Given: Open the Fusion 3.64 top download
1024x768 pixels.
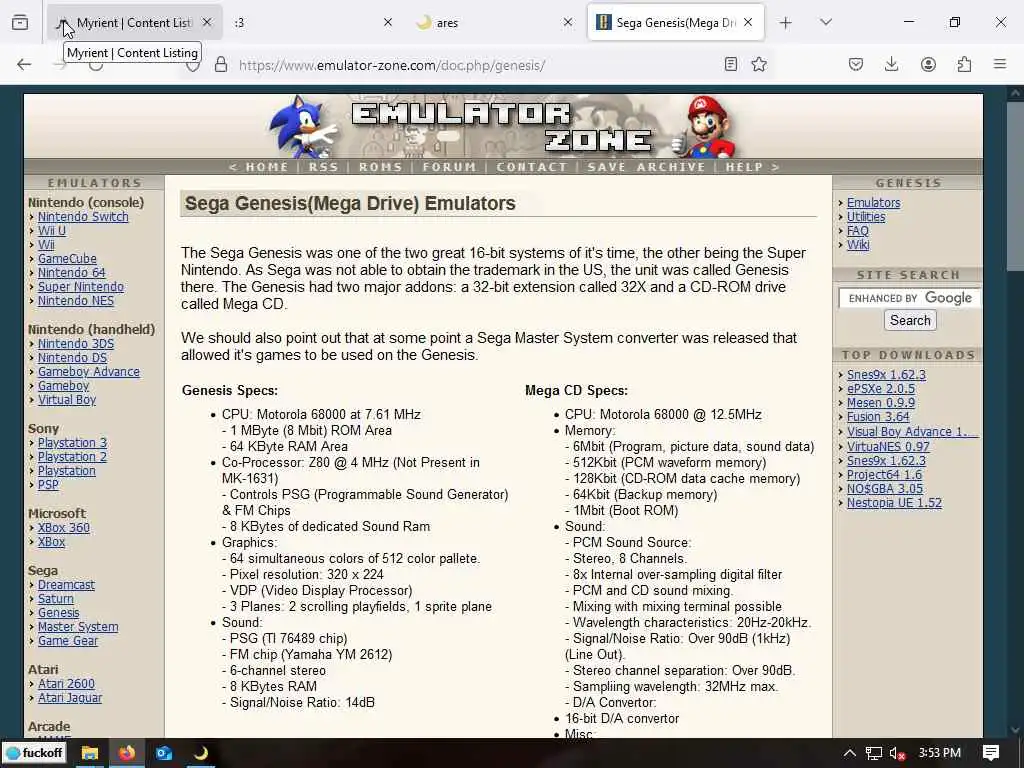Looking at the screenshot, I should (878, 417).
